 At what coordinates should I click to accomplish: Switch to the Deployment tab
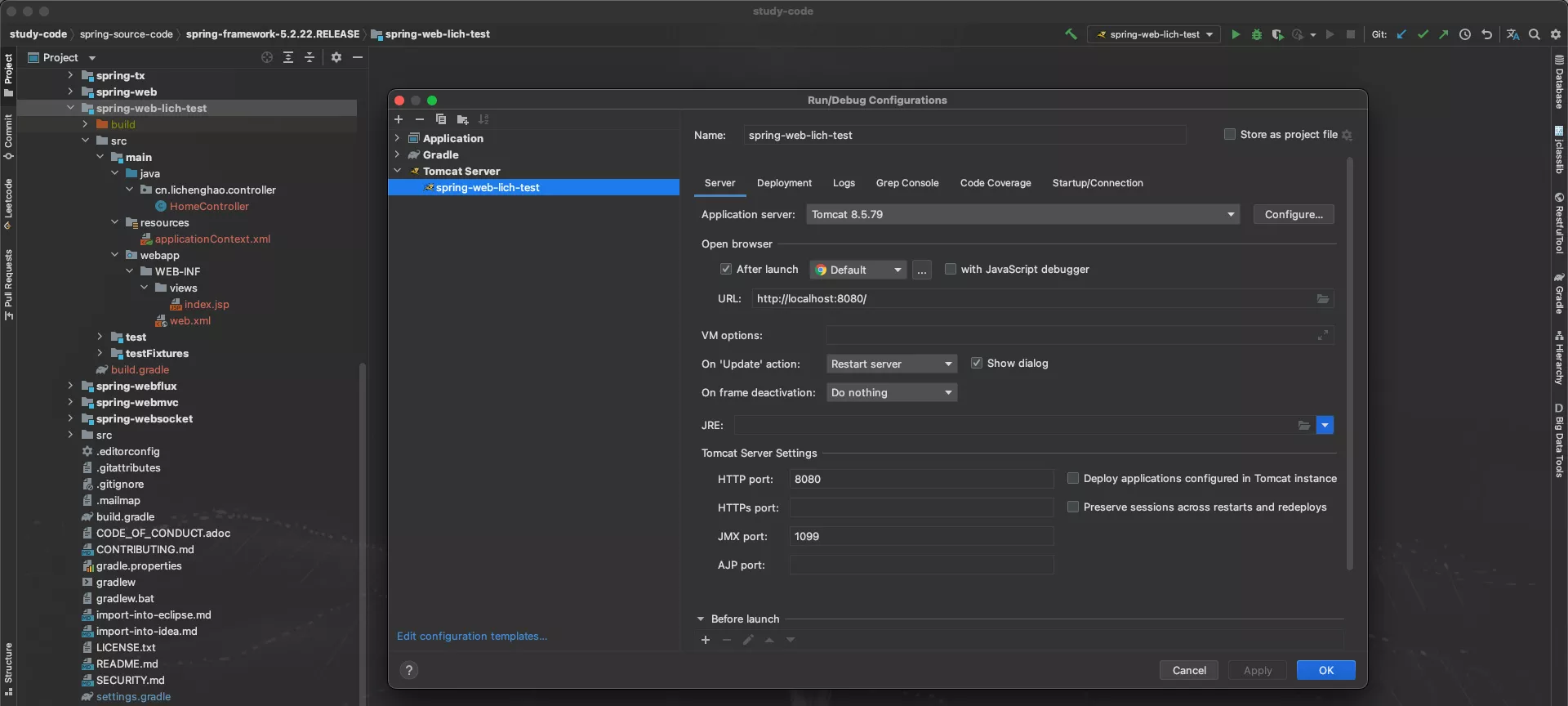point(784,183)
